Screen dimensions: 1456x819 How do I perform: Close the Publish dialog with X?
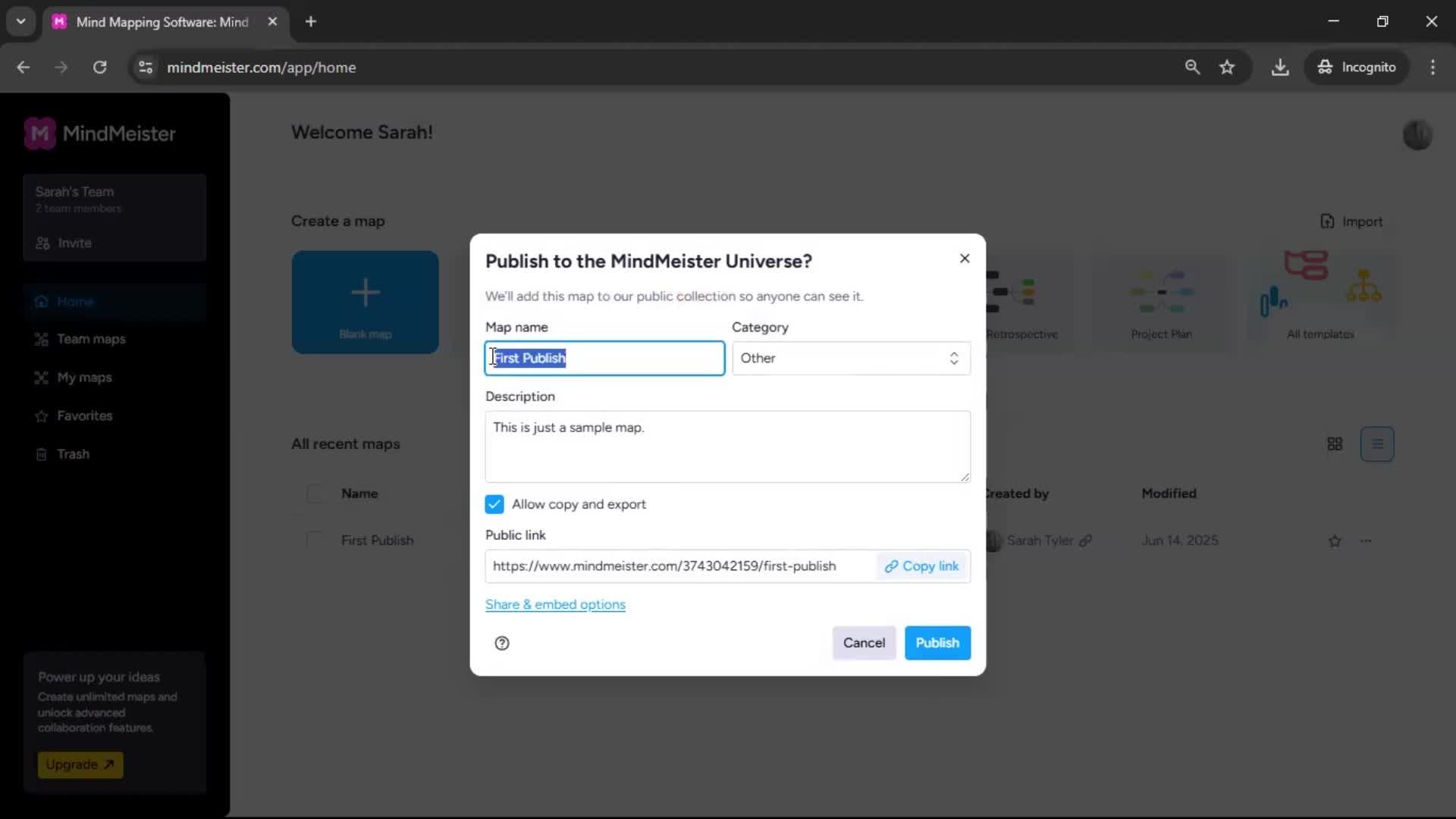[964, 259]
